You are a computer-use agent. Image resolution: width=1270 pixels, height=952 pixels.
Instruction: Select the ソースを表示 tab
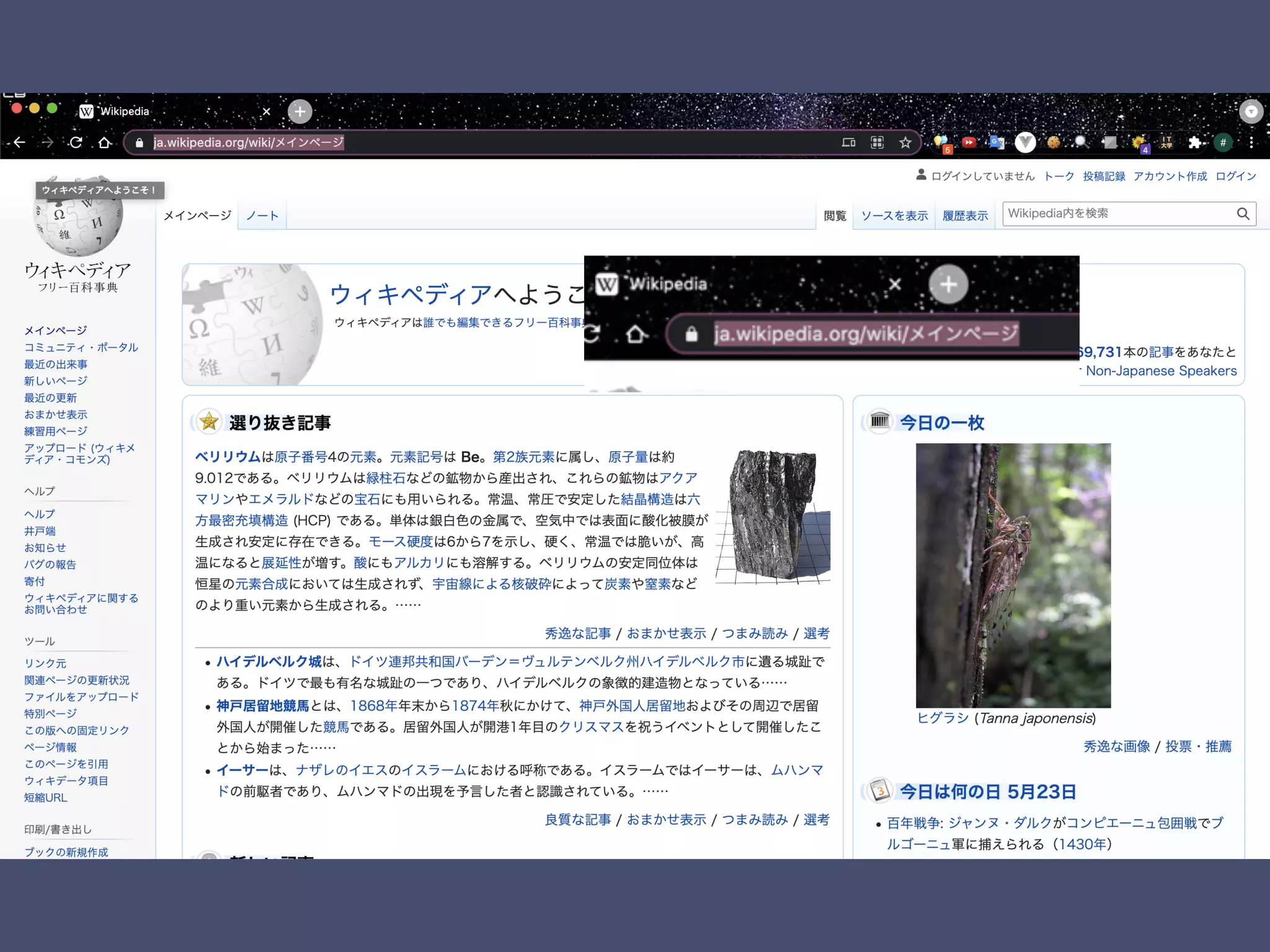[894, 216]
